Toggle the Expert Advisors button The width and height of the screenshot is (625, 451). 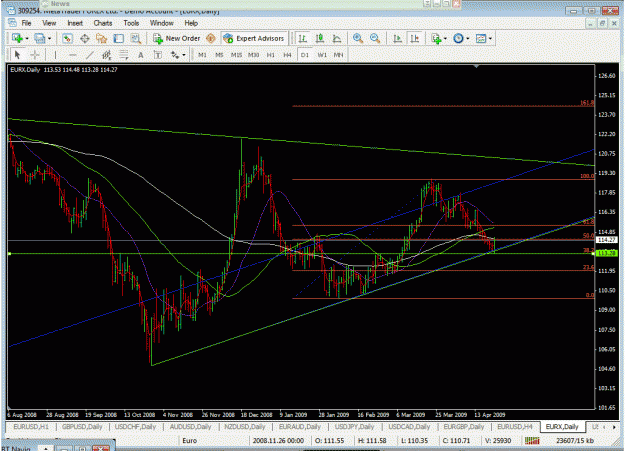click(254, 38)
